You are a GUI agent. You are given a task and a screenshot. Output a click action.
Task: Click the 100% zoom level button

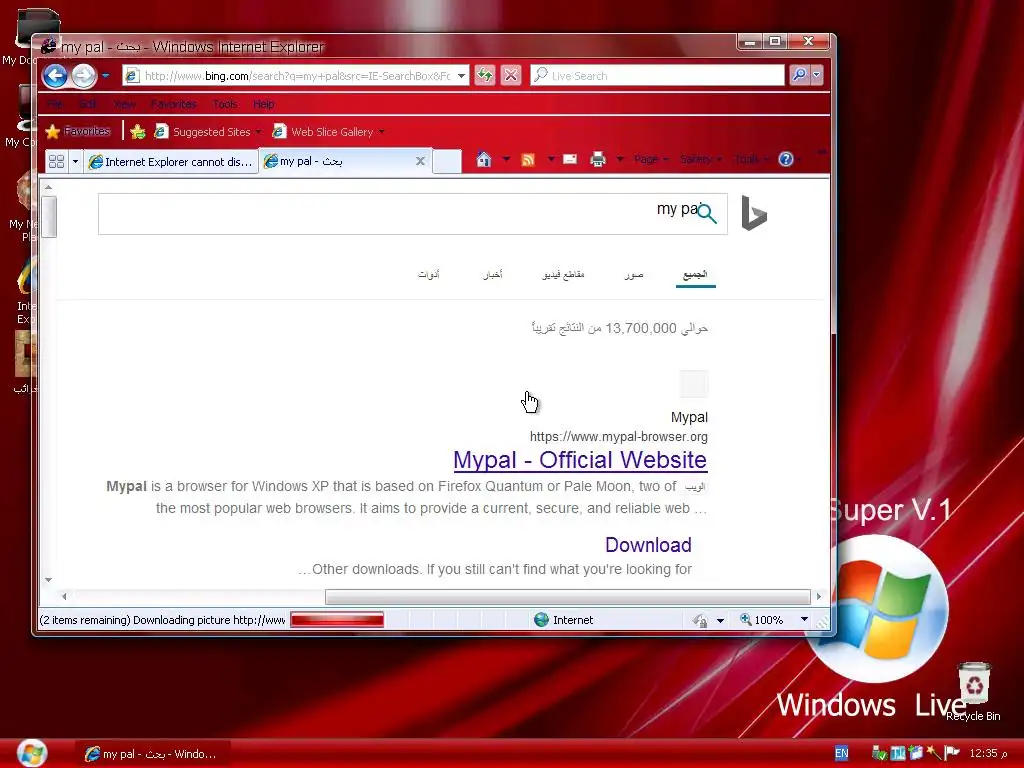pos(761,620)
